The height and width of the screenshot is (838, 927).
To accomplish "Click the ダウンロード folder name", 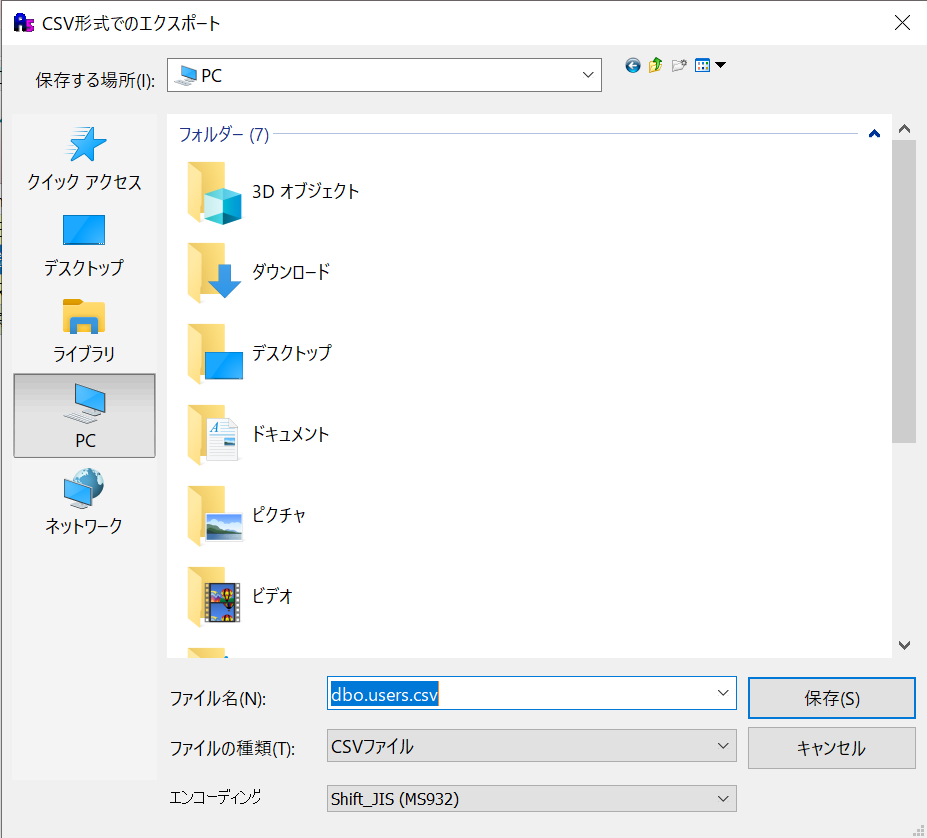I will click(x=291, y=272).
